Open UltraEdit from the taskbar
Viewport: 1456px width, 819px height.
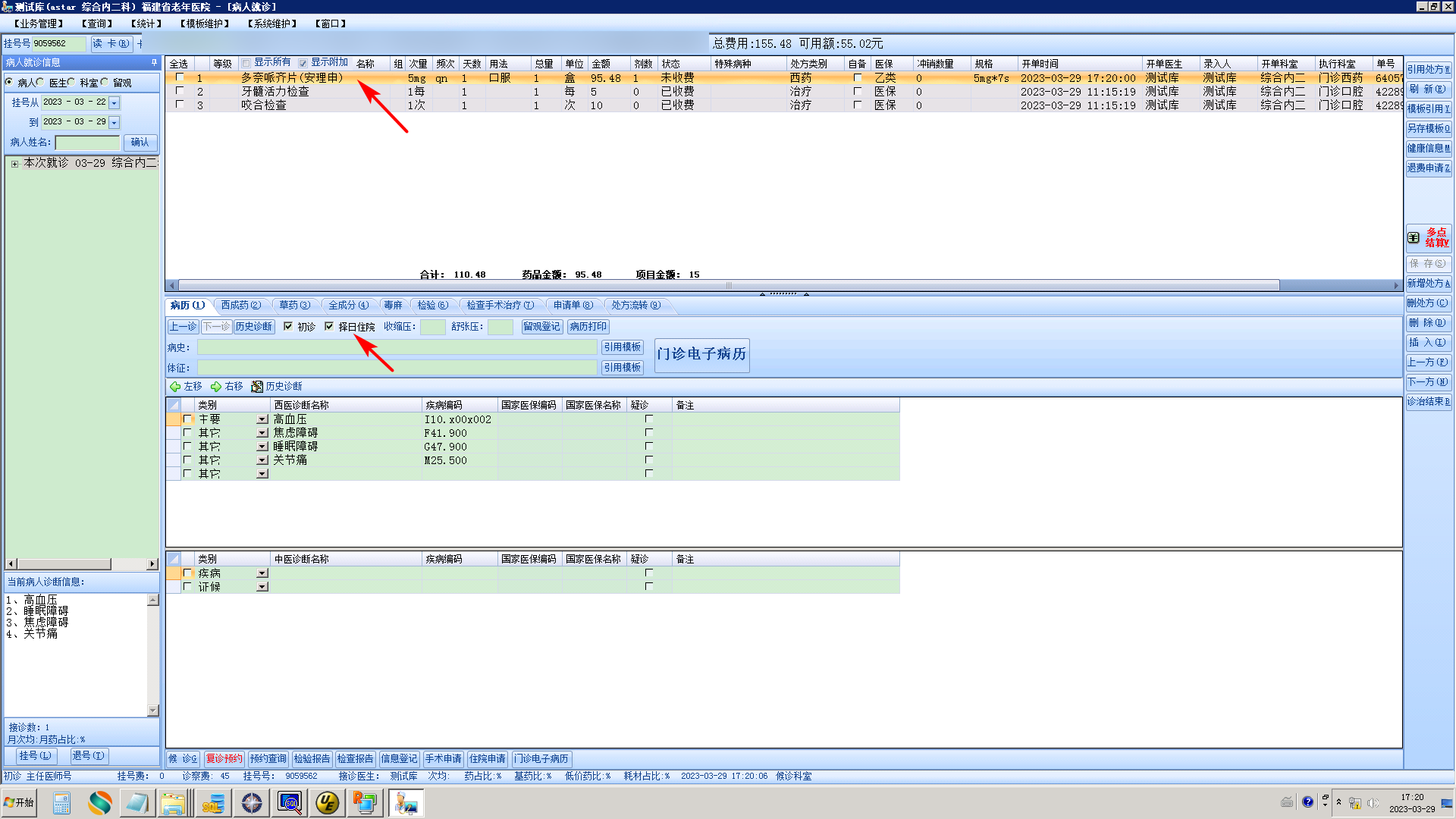point(328,803)
